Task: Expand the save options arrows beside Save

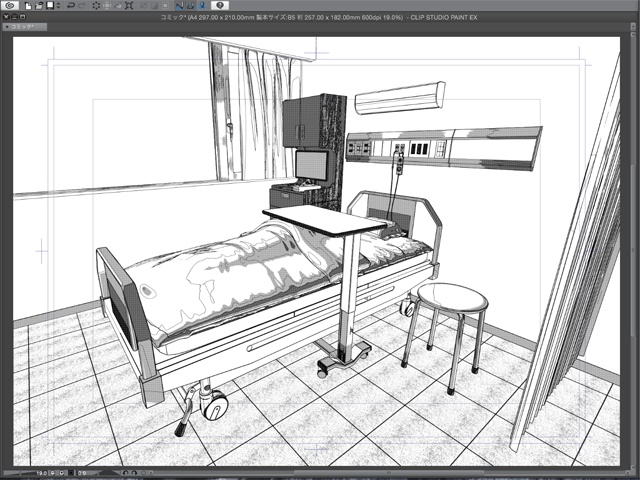Action: (58, 6)
